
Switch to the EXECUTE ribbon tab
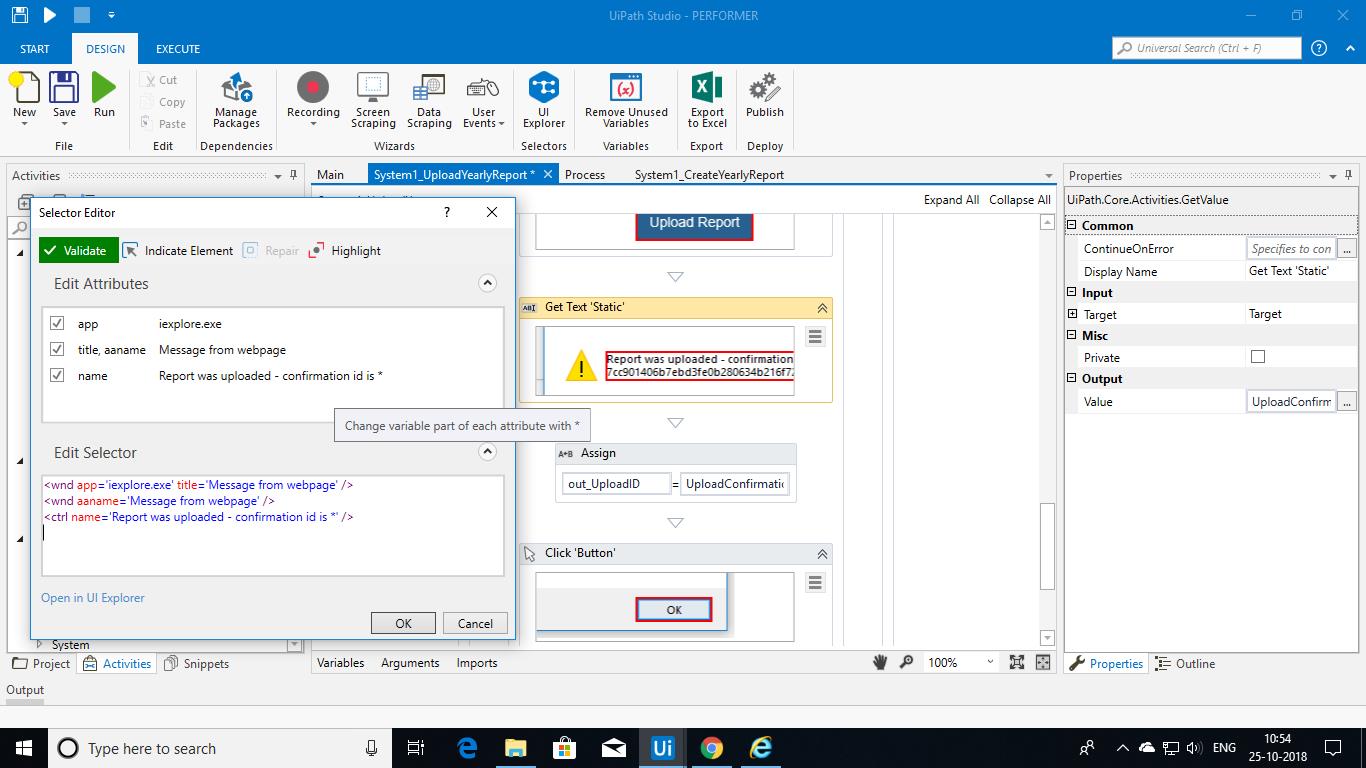coord(178,49)
